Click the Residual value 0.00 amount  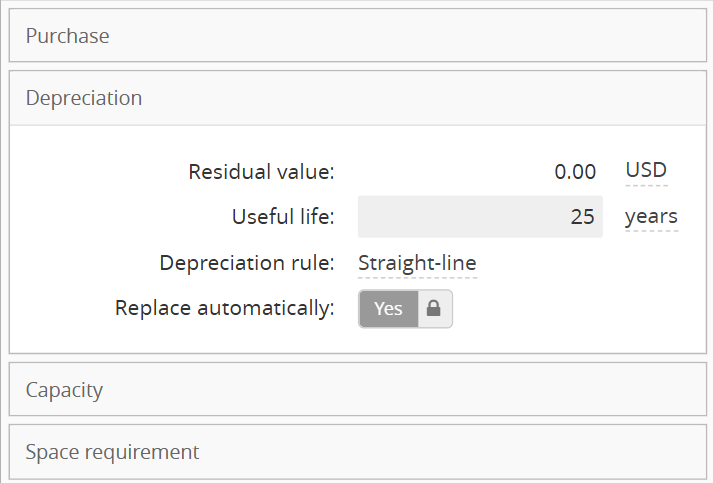click(x=575, y=172)
